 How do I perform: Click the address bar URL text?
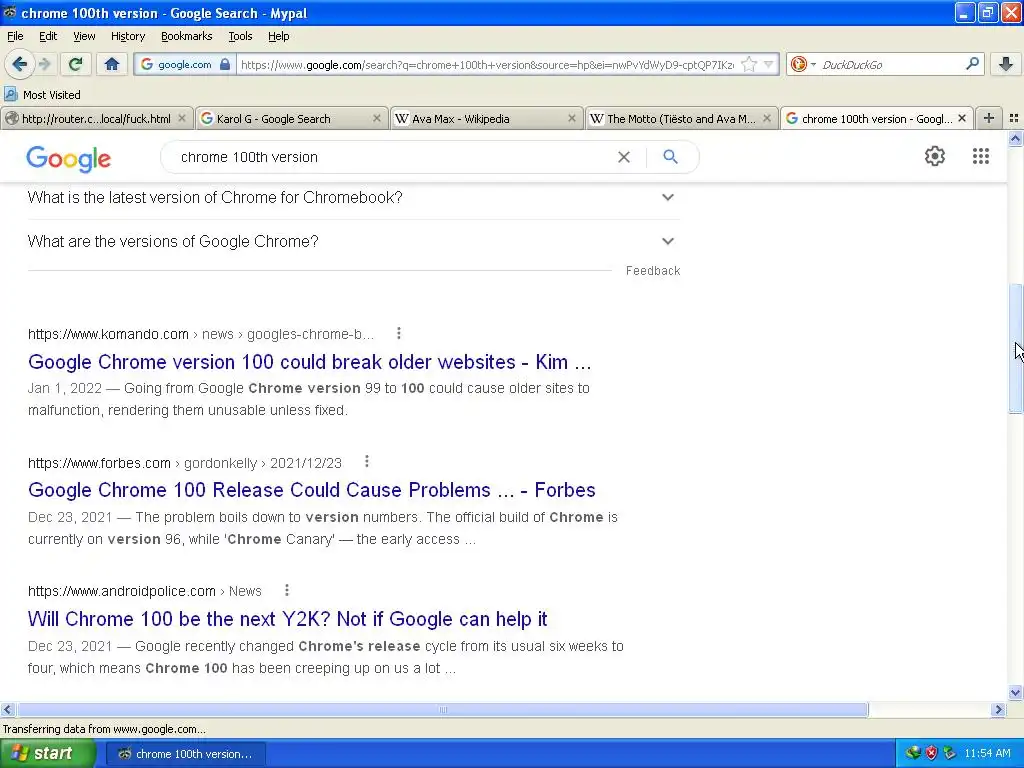pos(487,65)
